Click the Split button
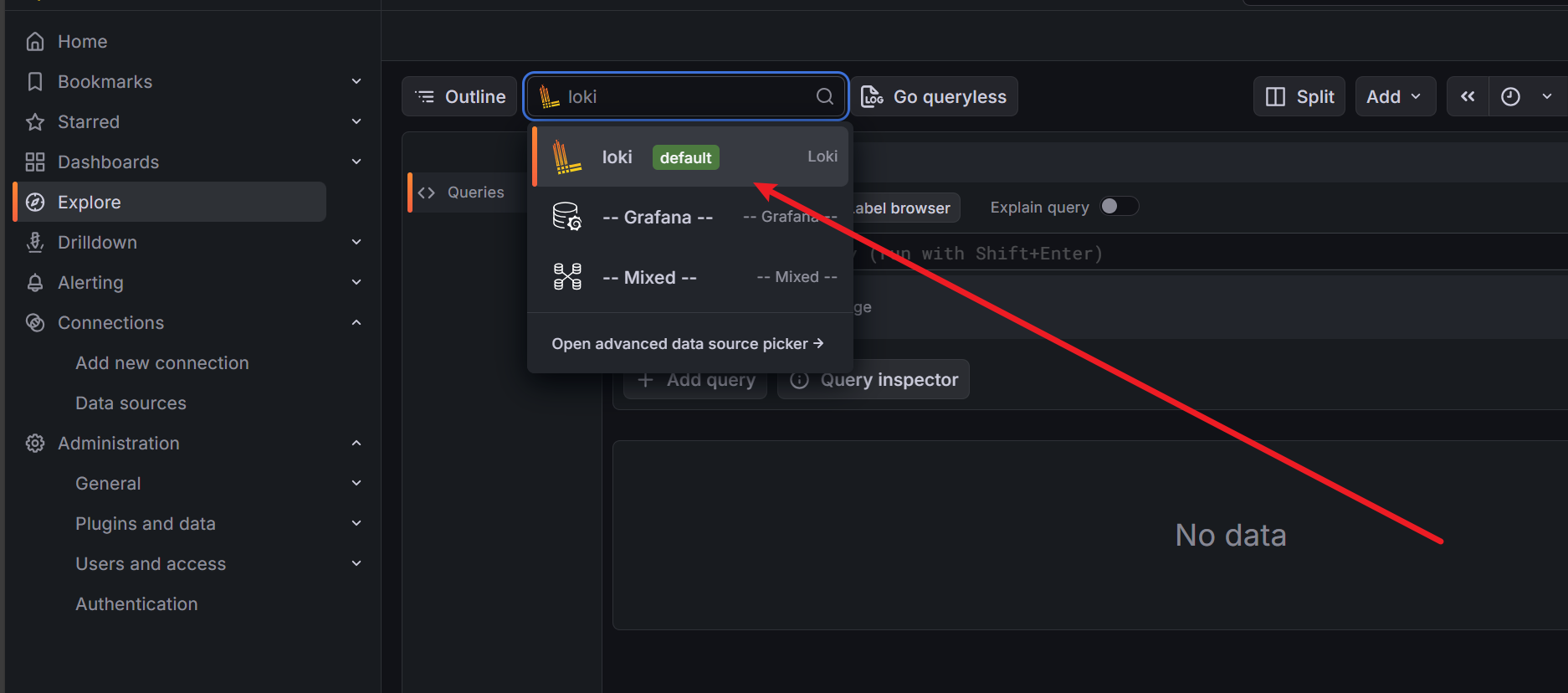 point(1299,96)
